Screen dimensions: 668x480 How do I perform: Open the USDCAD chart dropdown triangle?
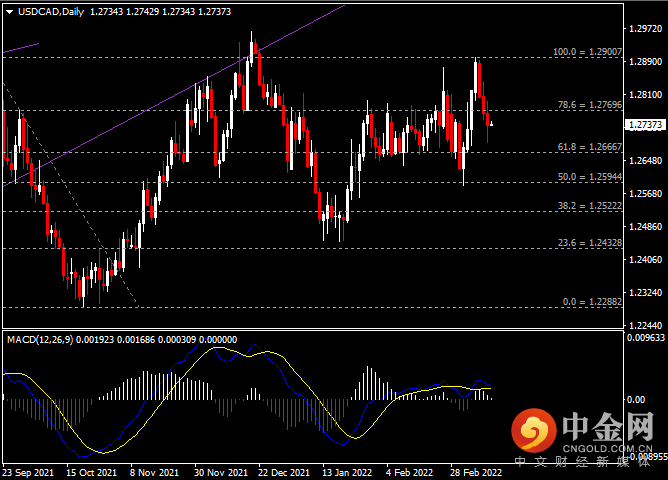pos(9,12)
